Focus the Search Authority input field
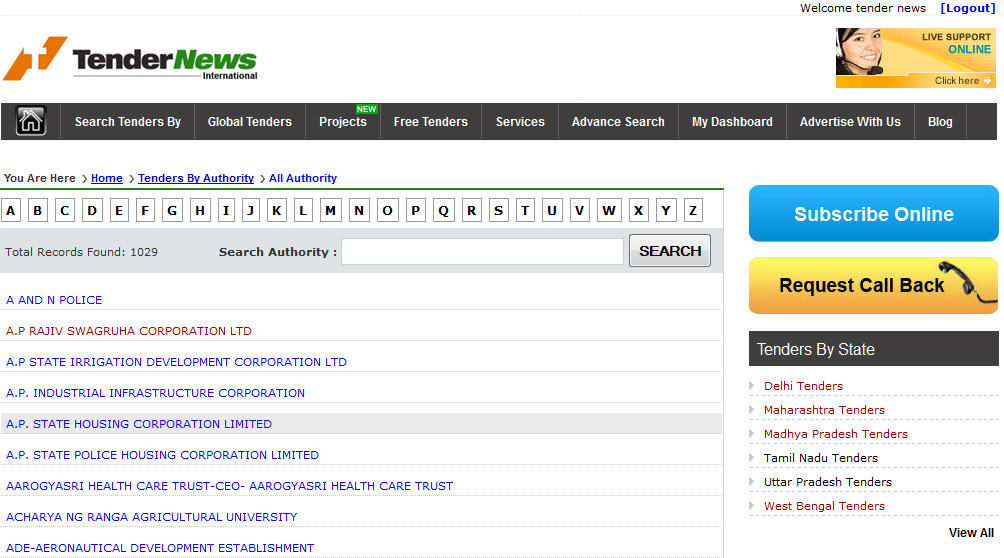 click(x=482, y=251)
